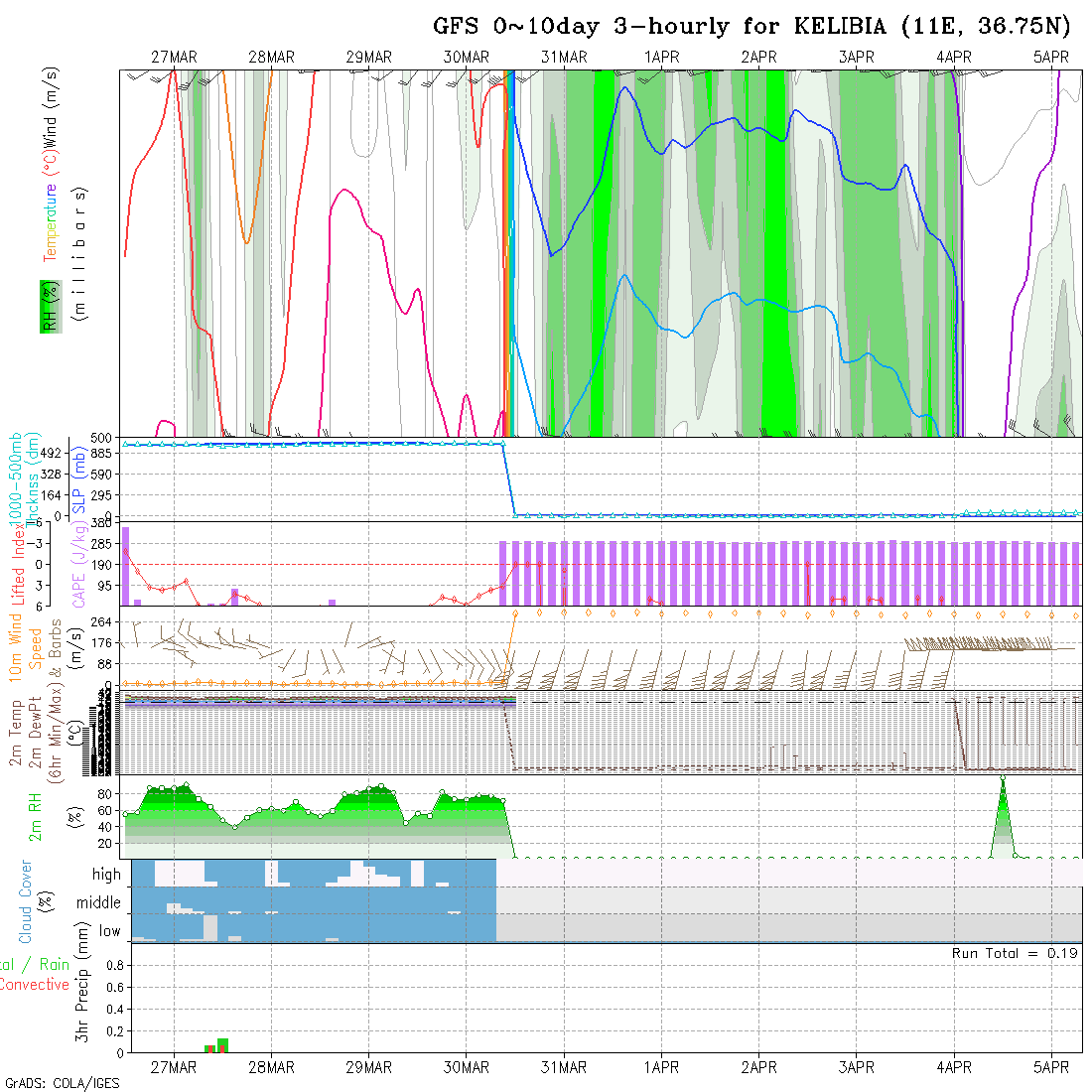Click the high cloud cover row label

pos(106,875)
